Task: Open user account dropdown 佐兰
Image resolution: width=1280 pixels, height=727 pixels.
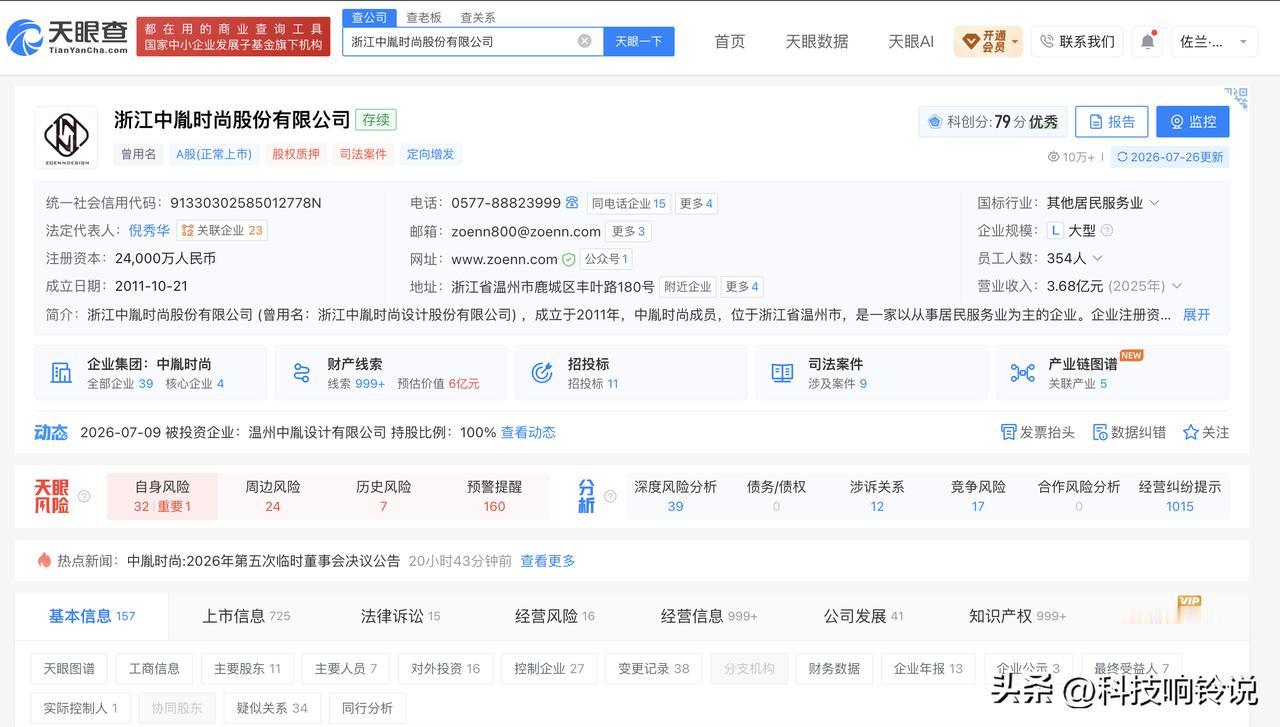Action: [x=1214, y=41]
